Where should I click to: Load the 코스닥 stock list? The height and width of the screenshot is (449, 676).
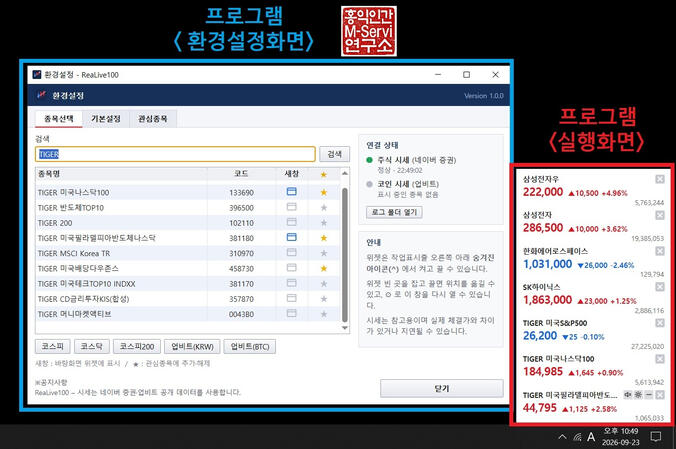coord(91,346)
